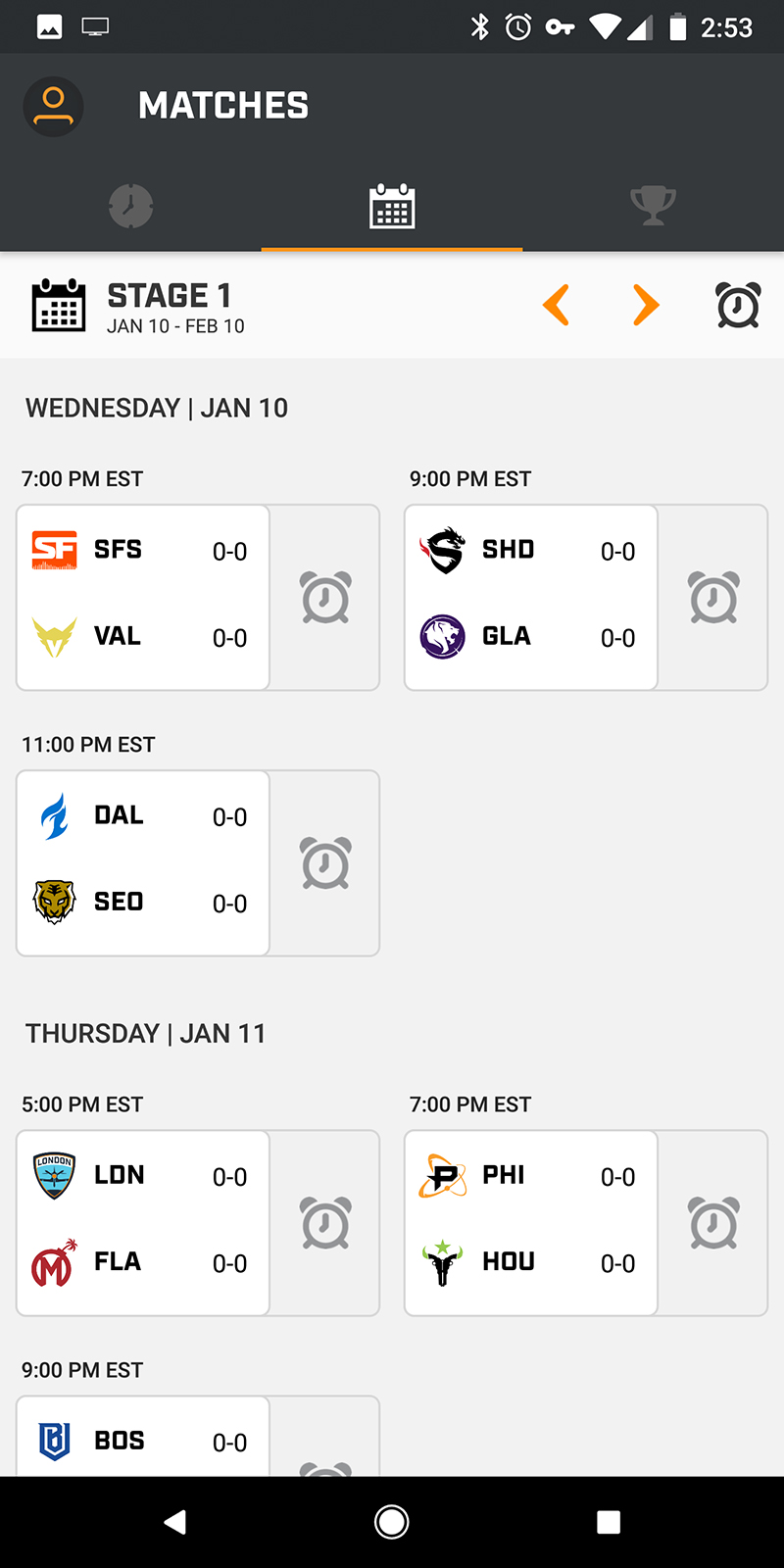Tap the Shanghai Dragons logo
Viewport: 784px width, 1568px height.
pos(443,550)
